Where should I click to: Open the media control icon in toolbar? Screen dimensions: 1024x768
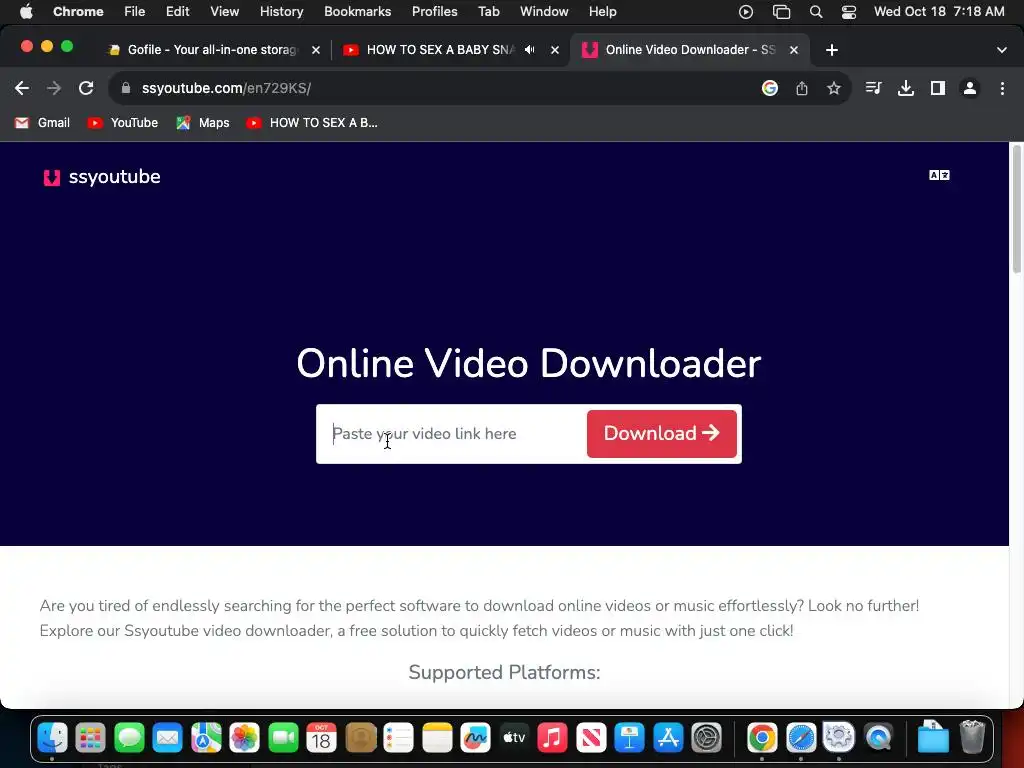pyautogui.click(x=873, y=88)
